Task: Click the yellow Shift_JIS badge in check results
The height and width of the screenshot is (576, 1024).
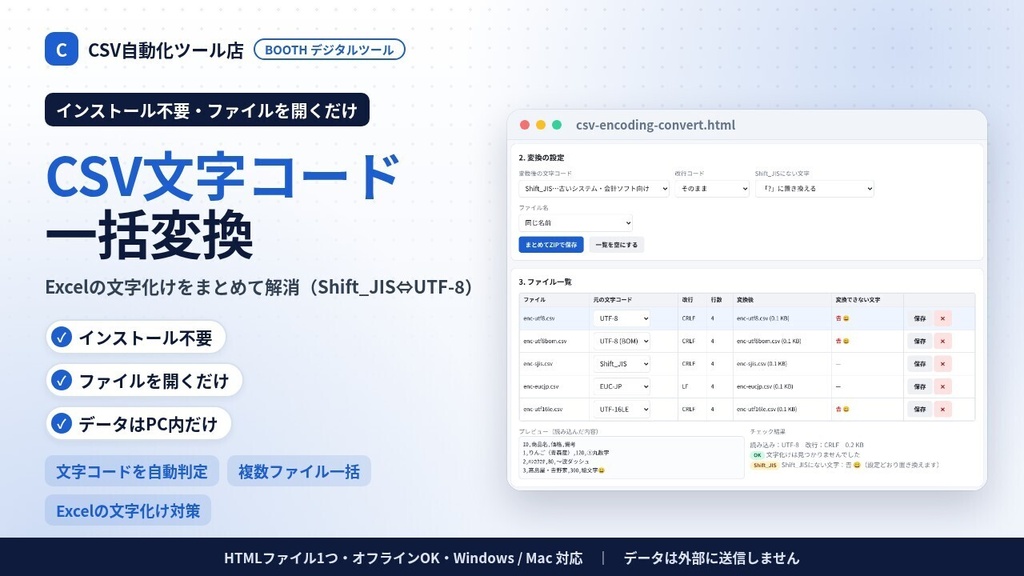Action: click(764, 466)
